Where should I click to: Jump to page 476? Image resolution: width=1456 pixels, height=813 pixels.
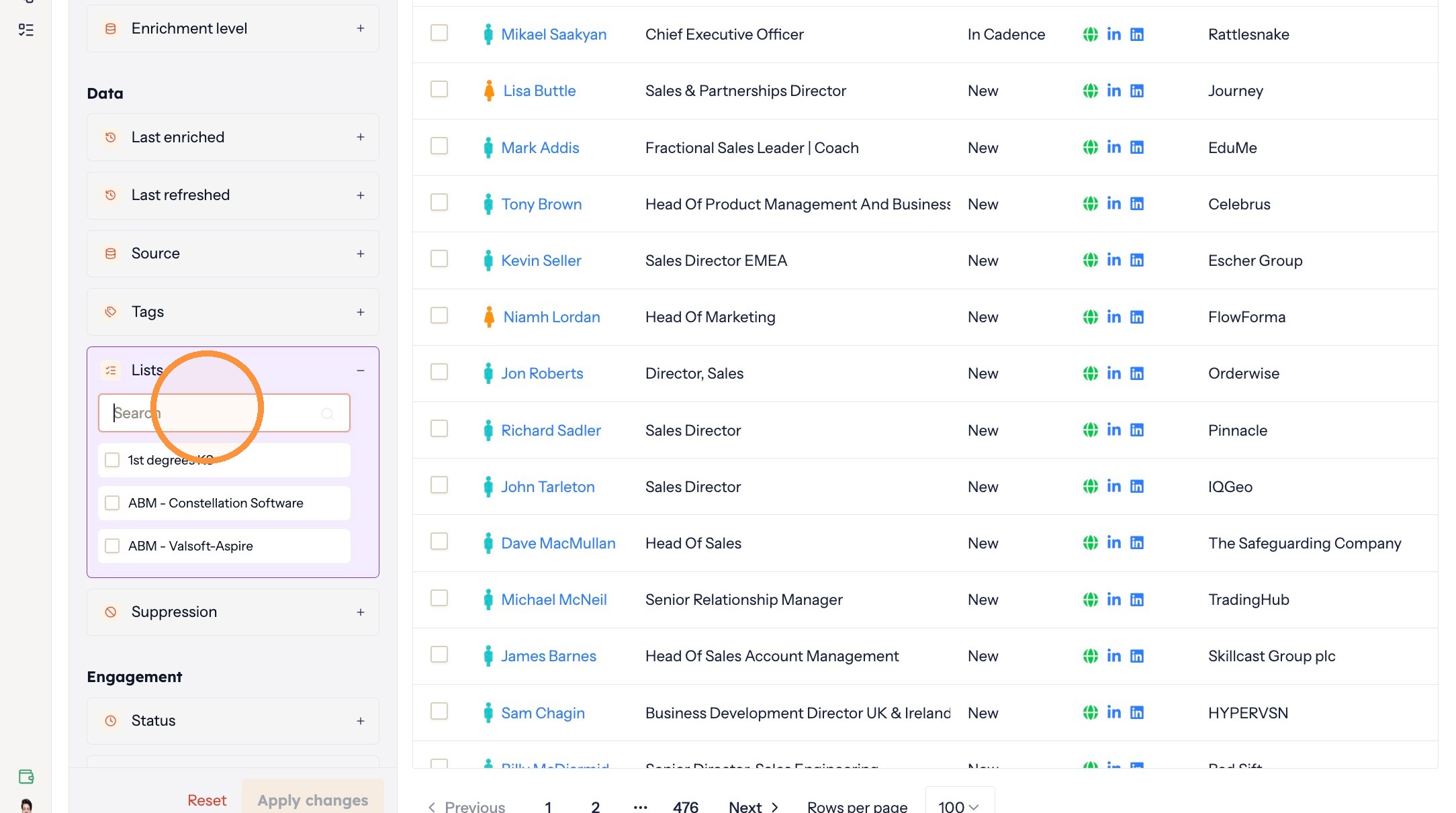(x=685, y=807)
